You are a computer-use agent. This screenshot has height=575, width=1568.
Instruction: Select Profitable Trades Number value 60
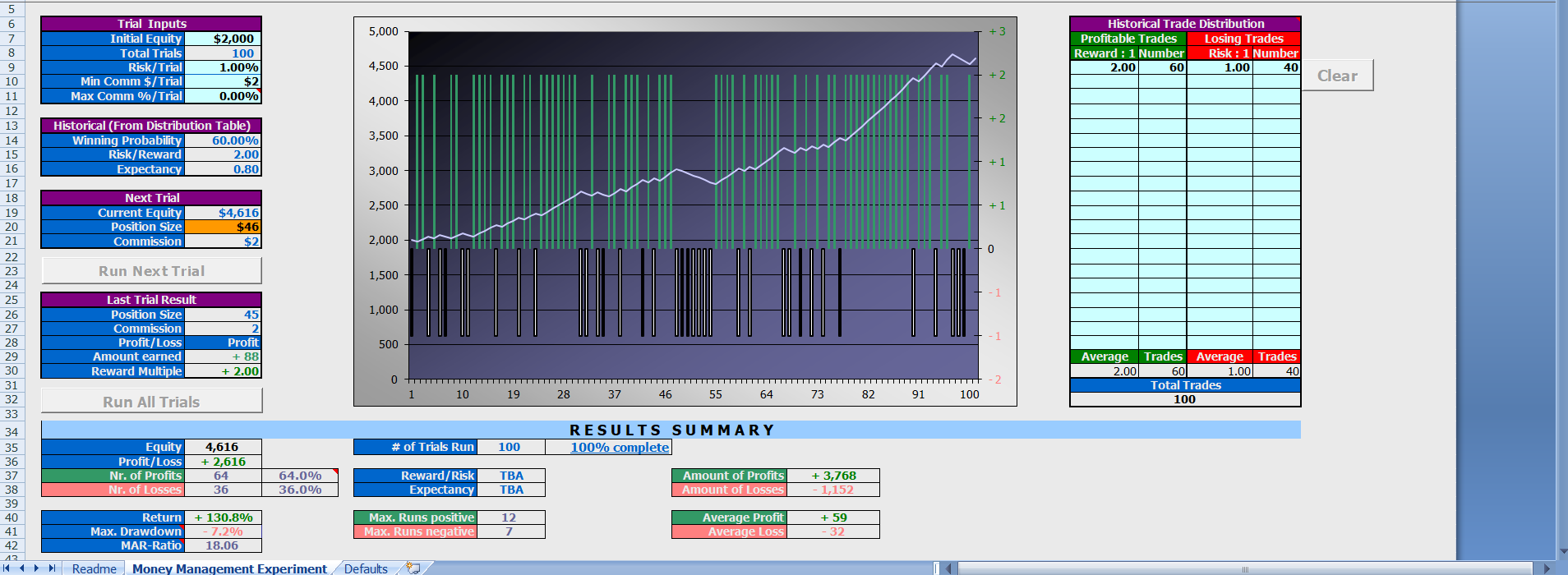[1162, 67]
